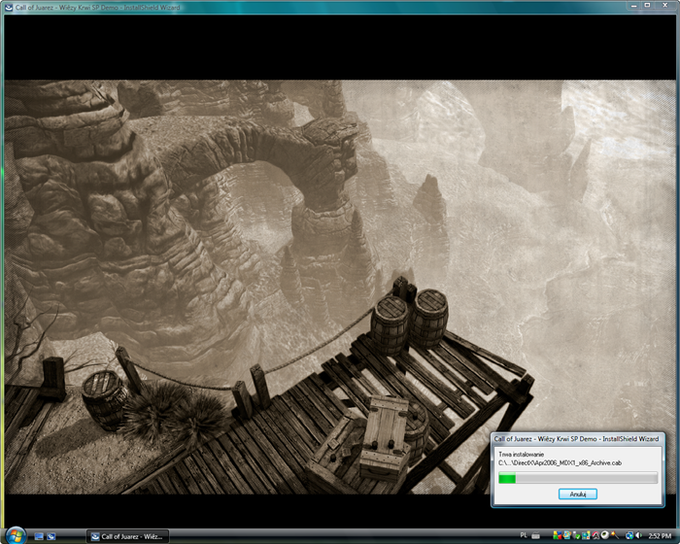Click the keyboard icon in the tray
The height and width of the screenshot is (544, 680).
pyautogui.click(x=536, y=536)
